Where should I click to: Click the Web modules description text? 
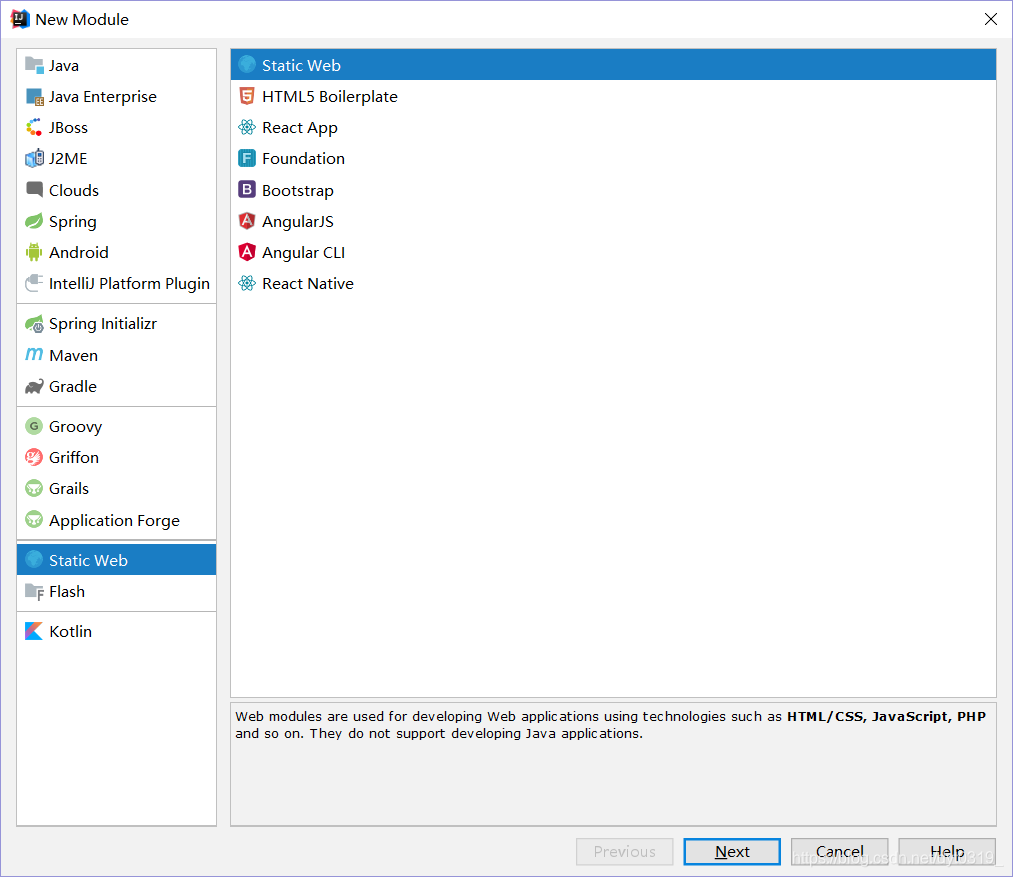point(611,725)
